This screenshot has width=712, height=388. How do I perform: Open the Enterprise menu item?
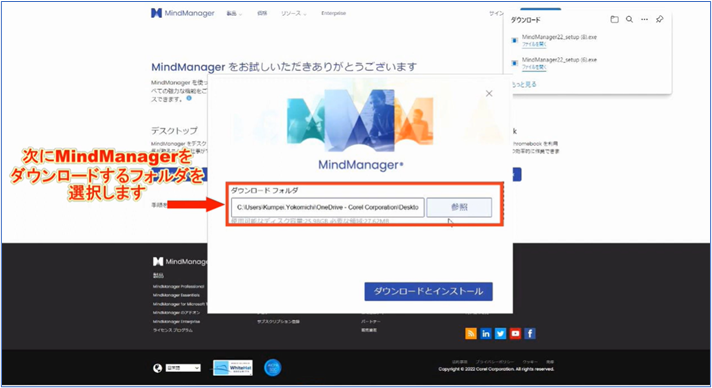pos(333,14)
